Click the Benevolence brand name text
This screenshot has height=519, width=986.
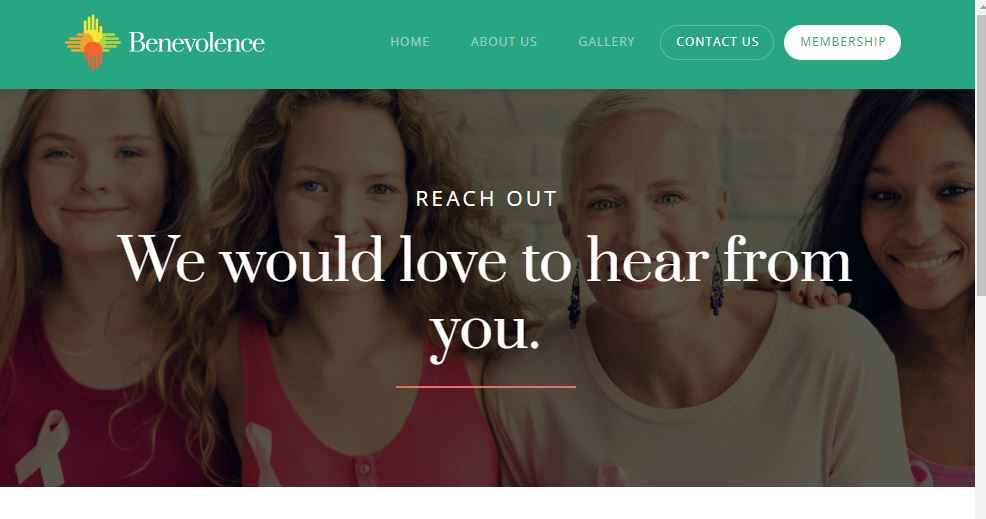(196, 43)
